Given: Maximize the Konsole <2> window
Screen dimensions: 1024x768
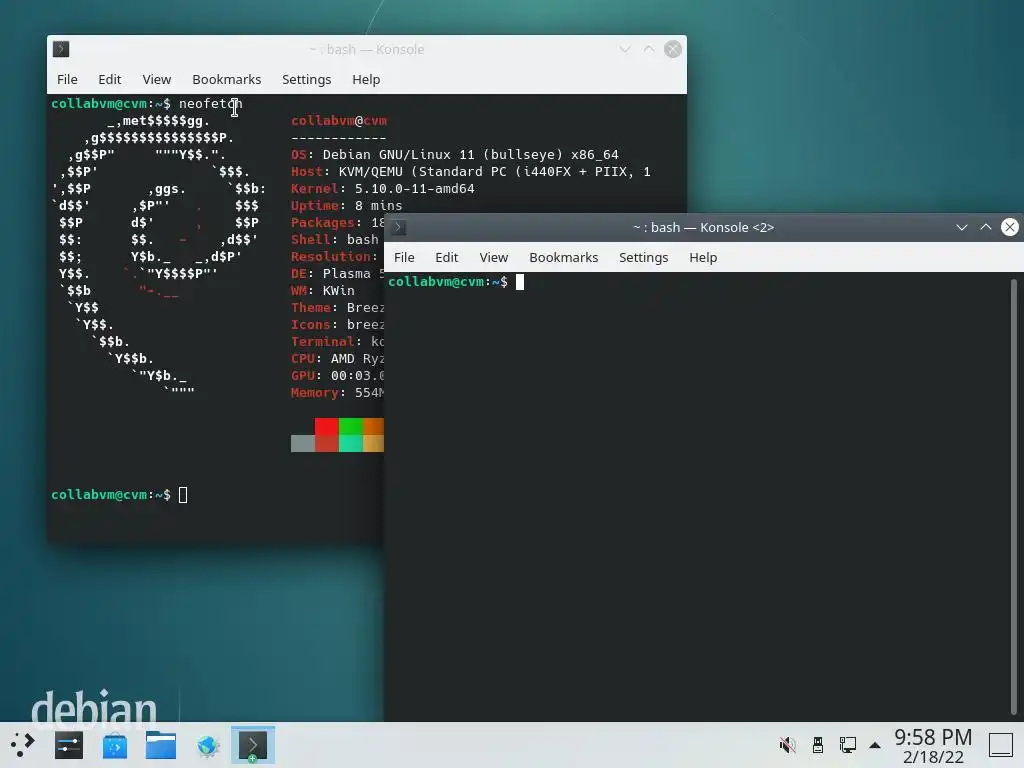Looking at the screenshot, I should [985, 227].
